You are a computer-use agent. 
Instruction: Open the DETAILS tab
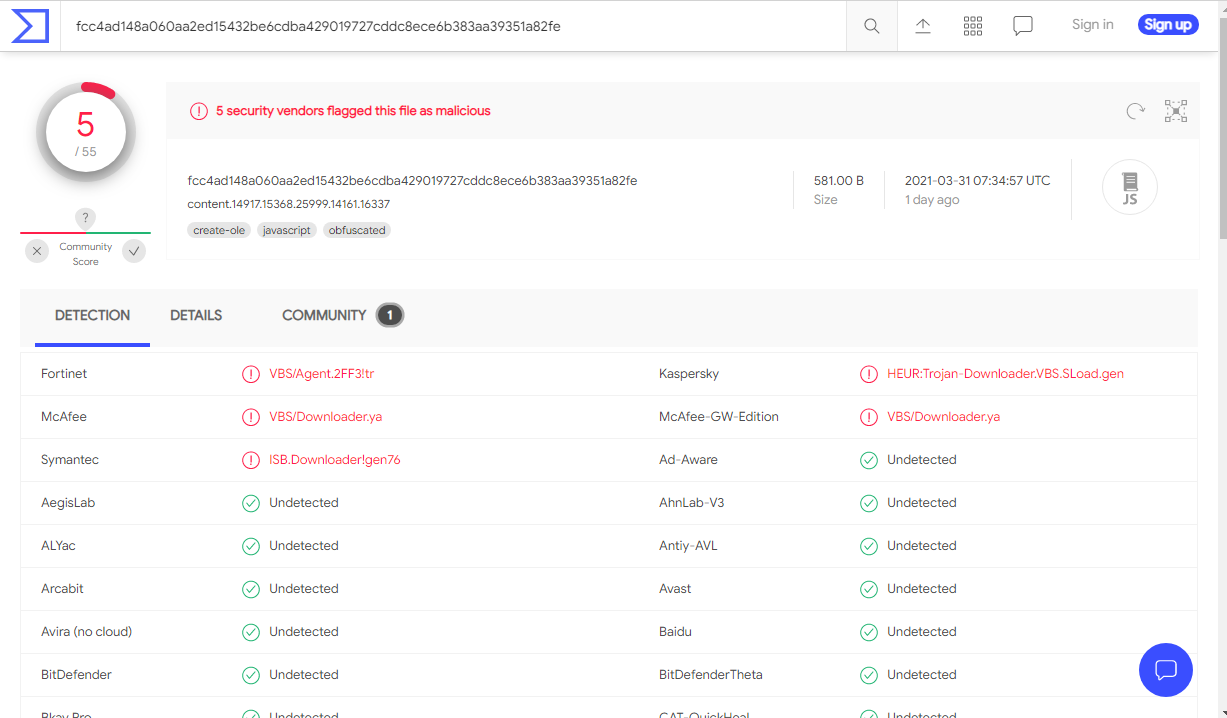(196, 316)
